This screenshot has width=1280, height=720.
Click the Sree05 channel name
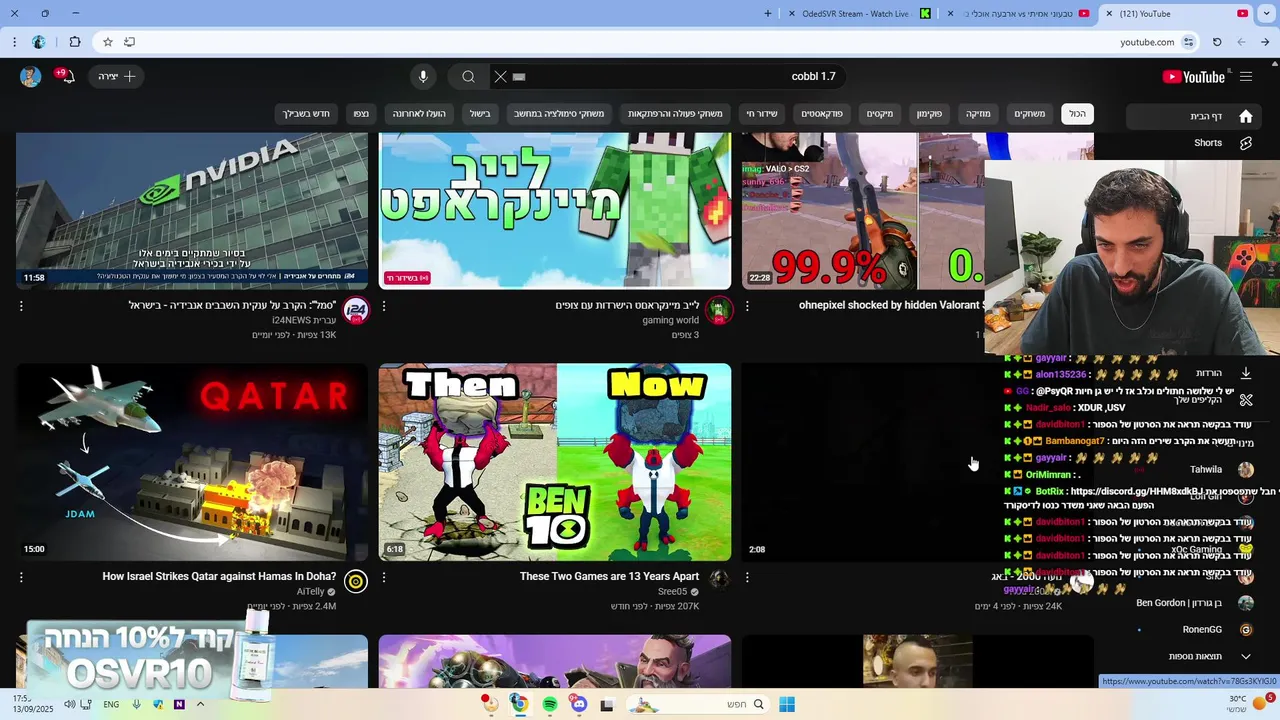pos(673,592)
